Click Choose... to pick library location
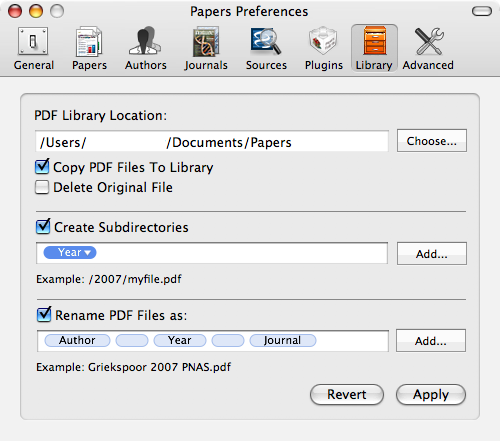This screenshot has height=441, width=500. pyautogui.click(x=432, y=141)
